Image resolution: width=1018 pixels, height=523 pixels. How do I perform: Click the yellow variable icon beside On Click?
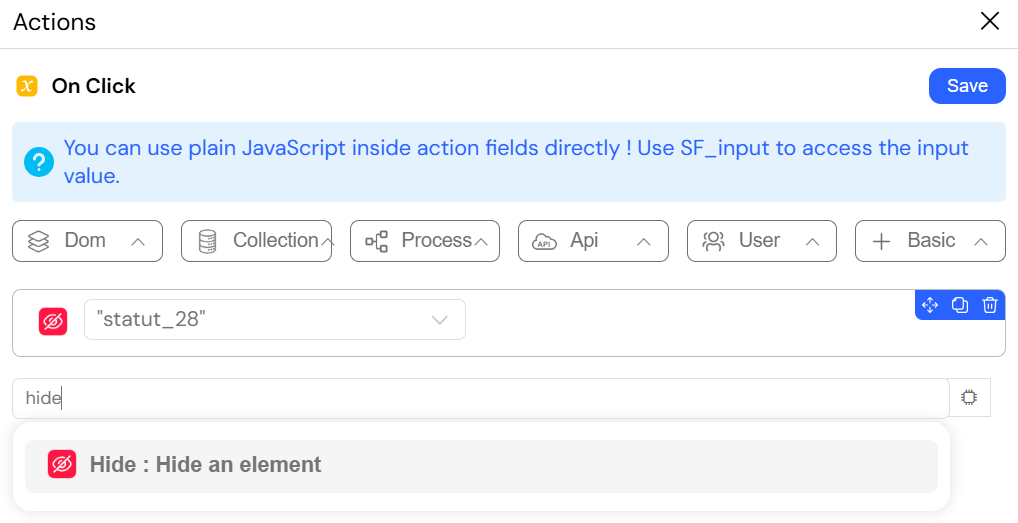(x=27, y=86)
